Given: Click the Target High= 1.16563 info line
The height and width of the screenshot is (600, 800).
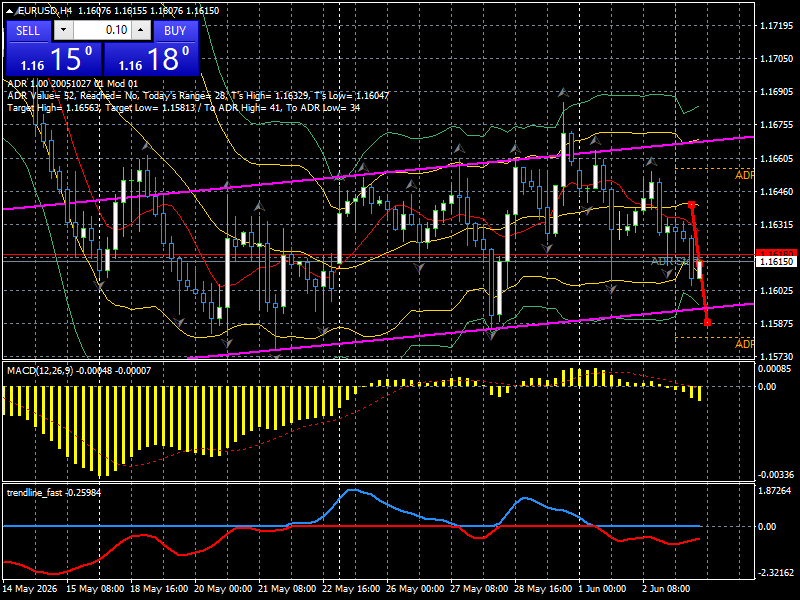Looking at the screenshot, I should click(184, 108).
